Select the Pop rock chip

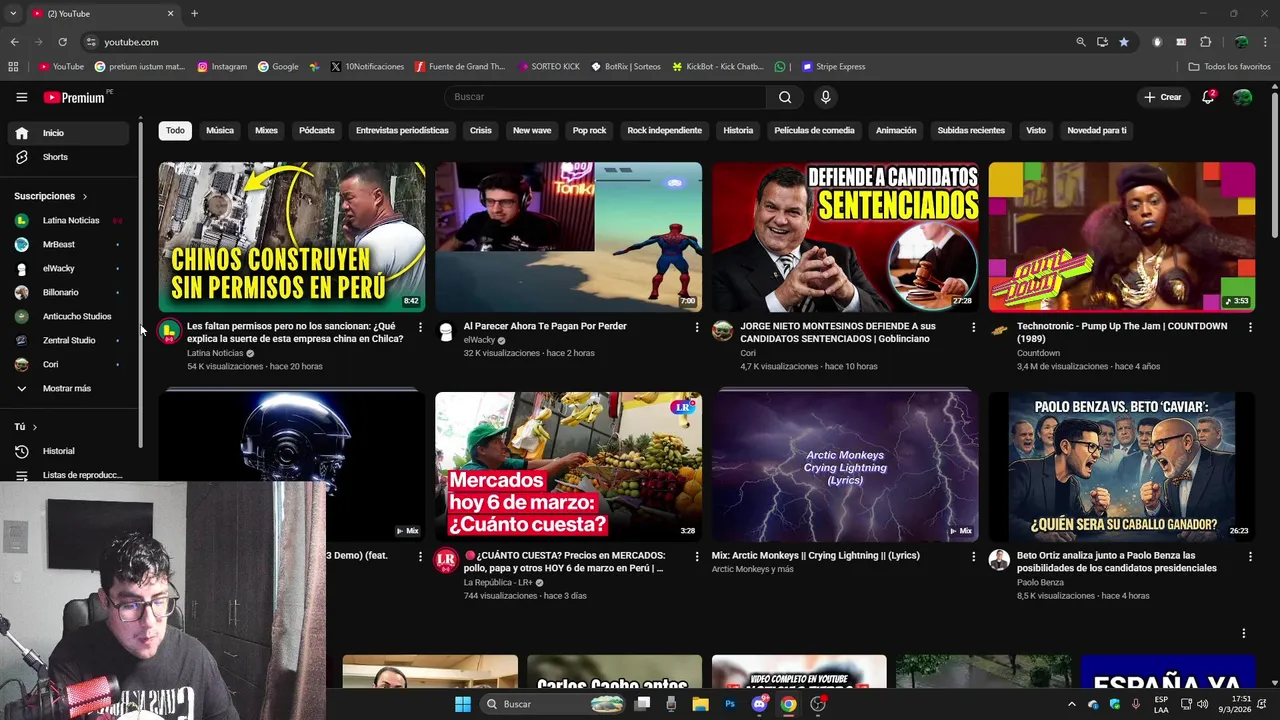click(589, 130)
